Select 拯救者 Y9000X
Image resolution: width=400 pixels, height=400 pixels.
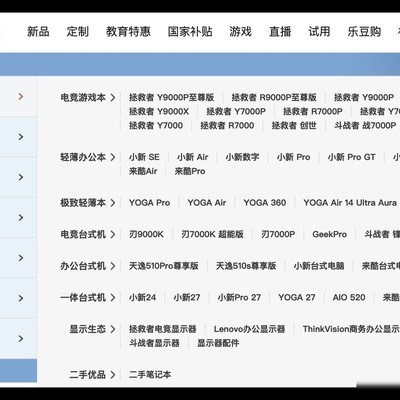(x=159, y=111)
